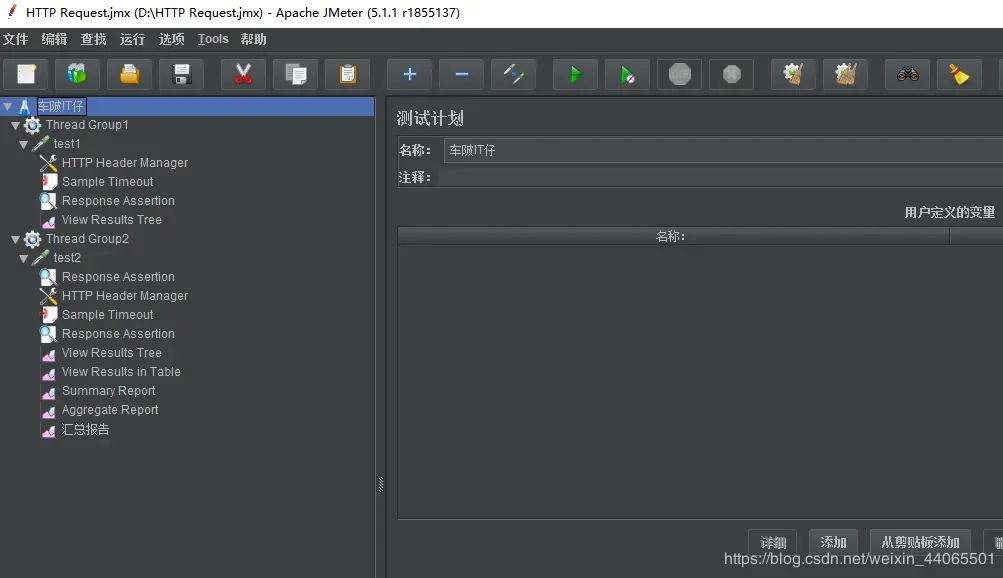The height and width of the screenshot is (578, 1003).
Task: Open the 选项 menu
Action: coord(171,39)
